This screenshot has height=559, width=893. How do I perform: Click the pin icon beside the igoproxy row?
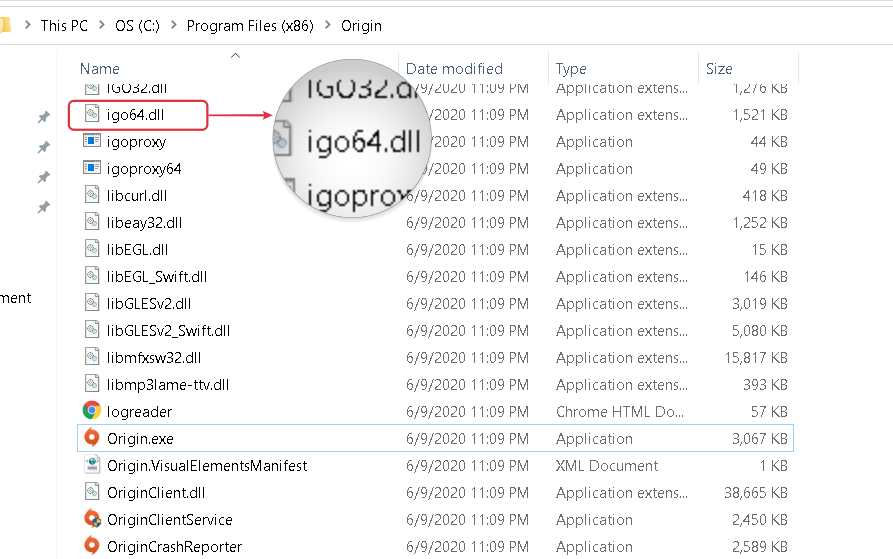44,147
